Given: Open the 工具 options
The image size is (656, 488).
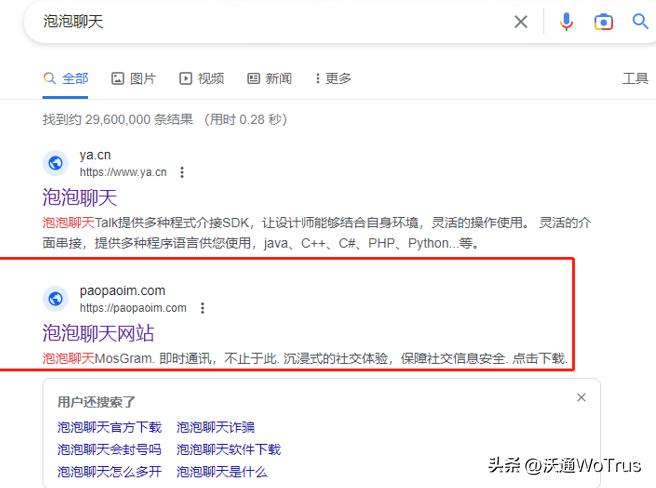Looking at the screenshot, I should tap(635, 79).
